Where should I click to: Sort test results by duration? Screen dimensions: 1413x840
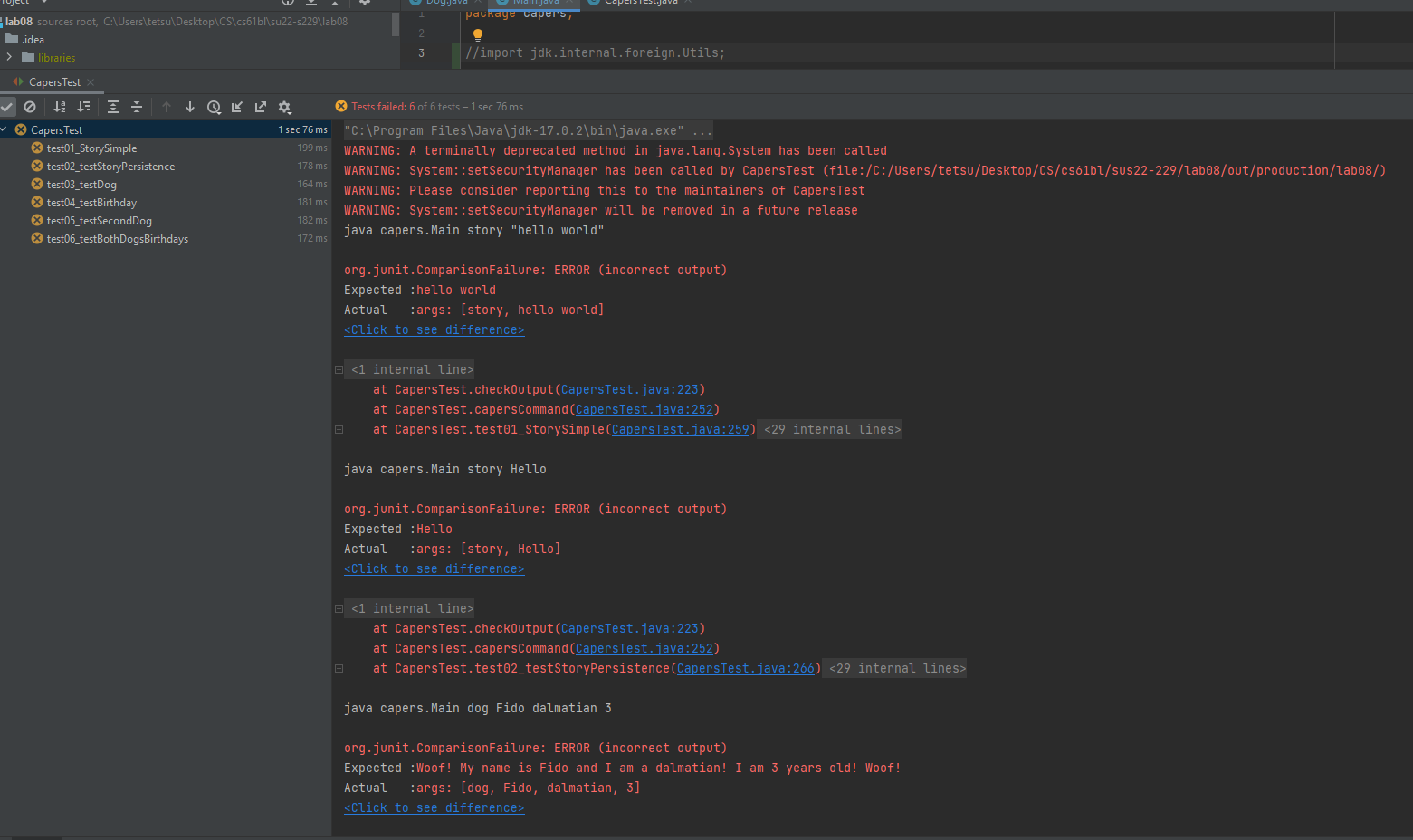[x=83, y=107]
